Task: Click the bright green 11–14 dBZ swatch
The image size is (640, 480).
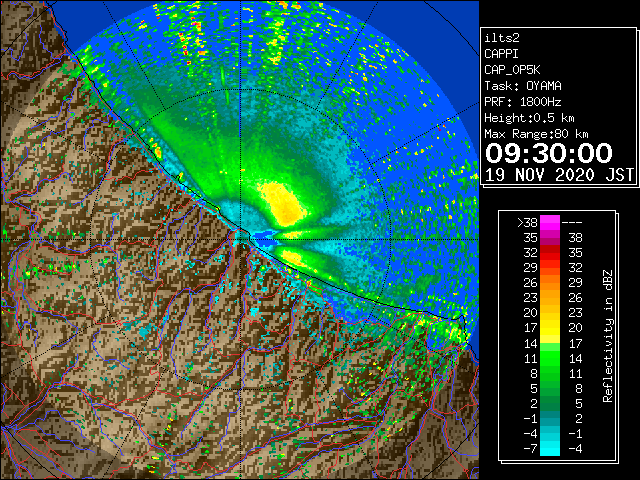Action: coord(550,358)
